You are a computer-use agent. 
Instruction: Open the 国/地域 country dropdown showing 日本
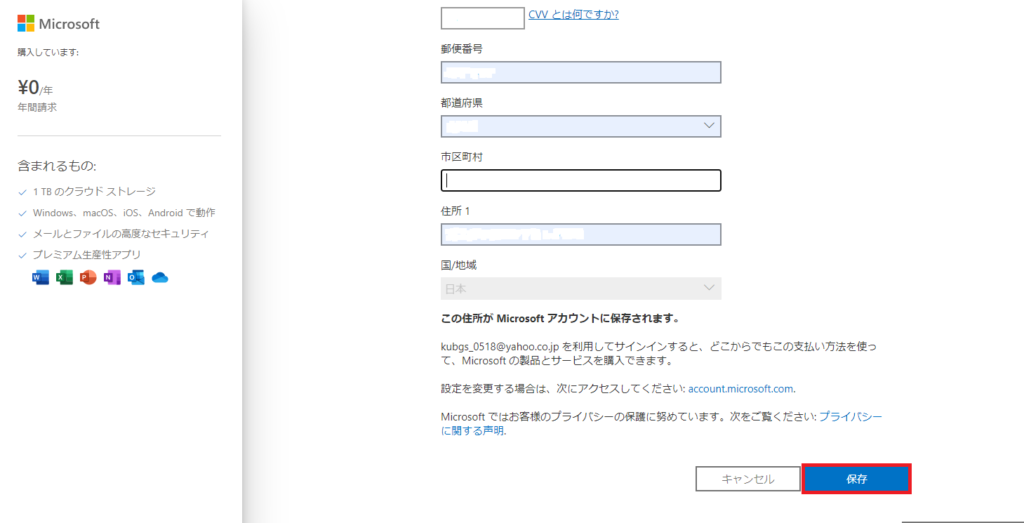pos(581,288)
